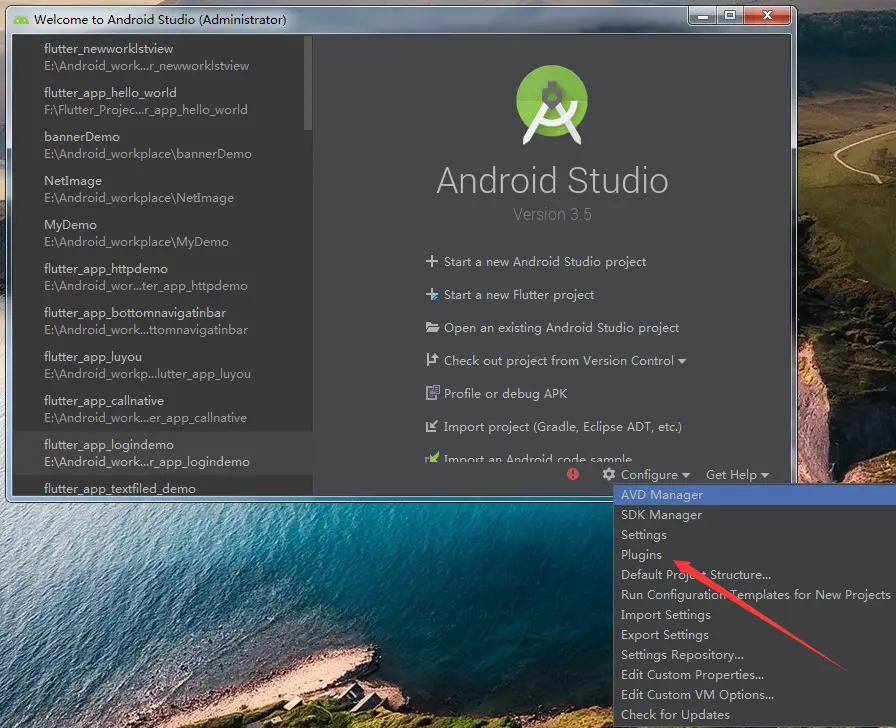Choose Settings in the Configure menu
This screenshot has width=896, height=728.
pyautogui.click(x=754, y=535)
